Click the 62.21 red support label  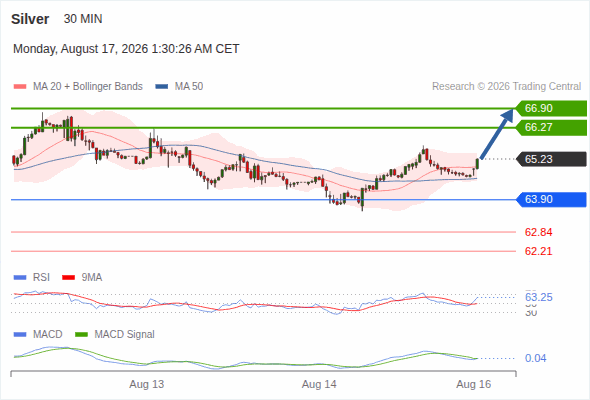[x=538, y=251]
